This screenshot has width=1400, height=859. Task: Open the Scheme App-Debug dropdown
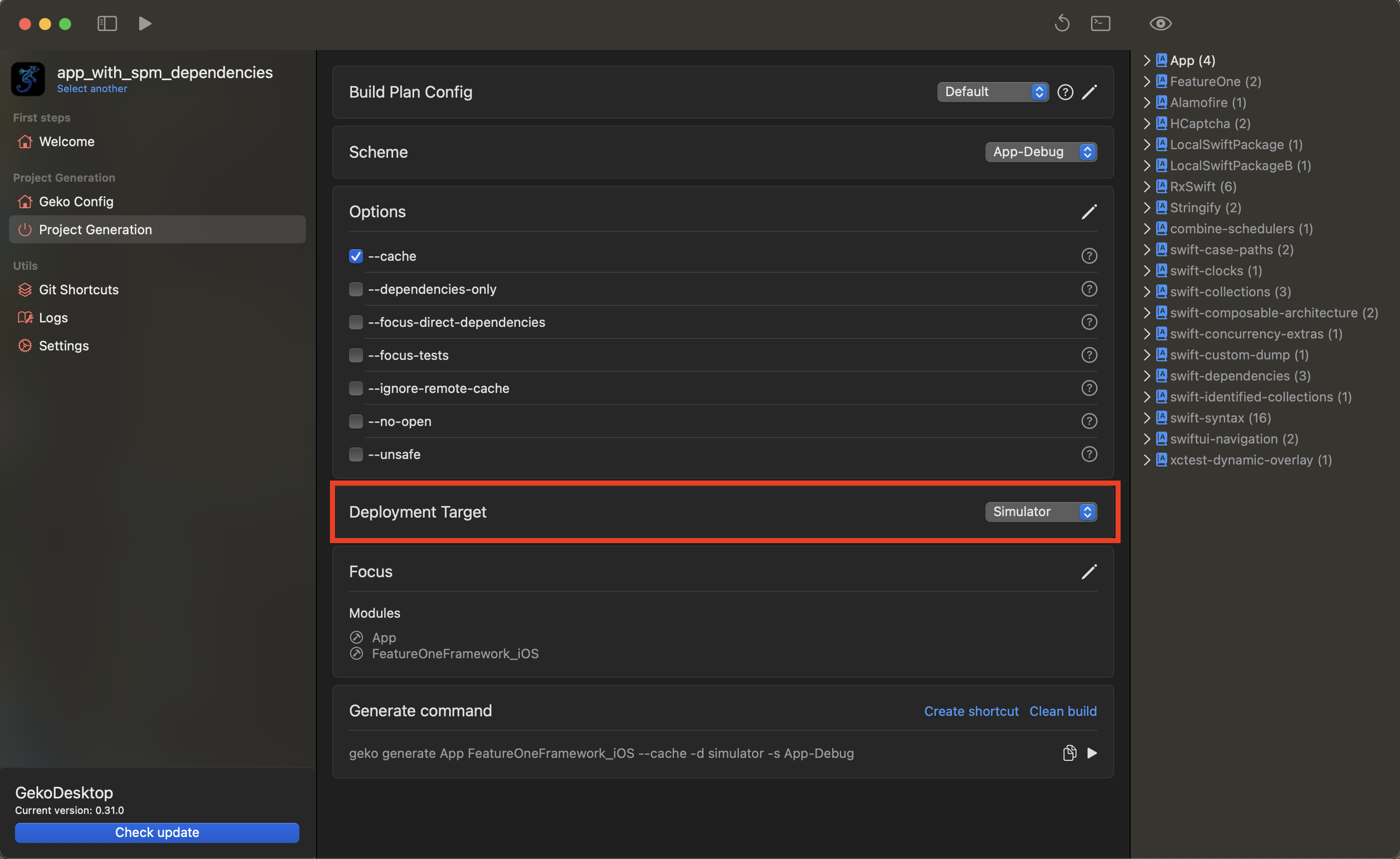(1040, 152)
